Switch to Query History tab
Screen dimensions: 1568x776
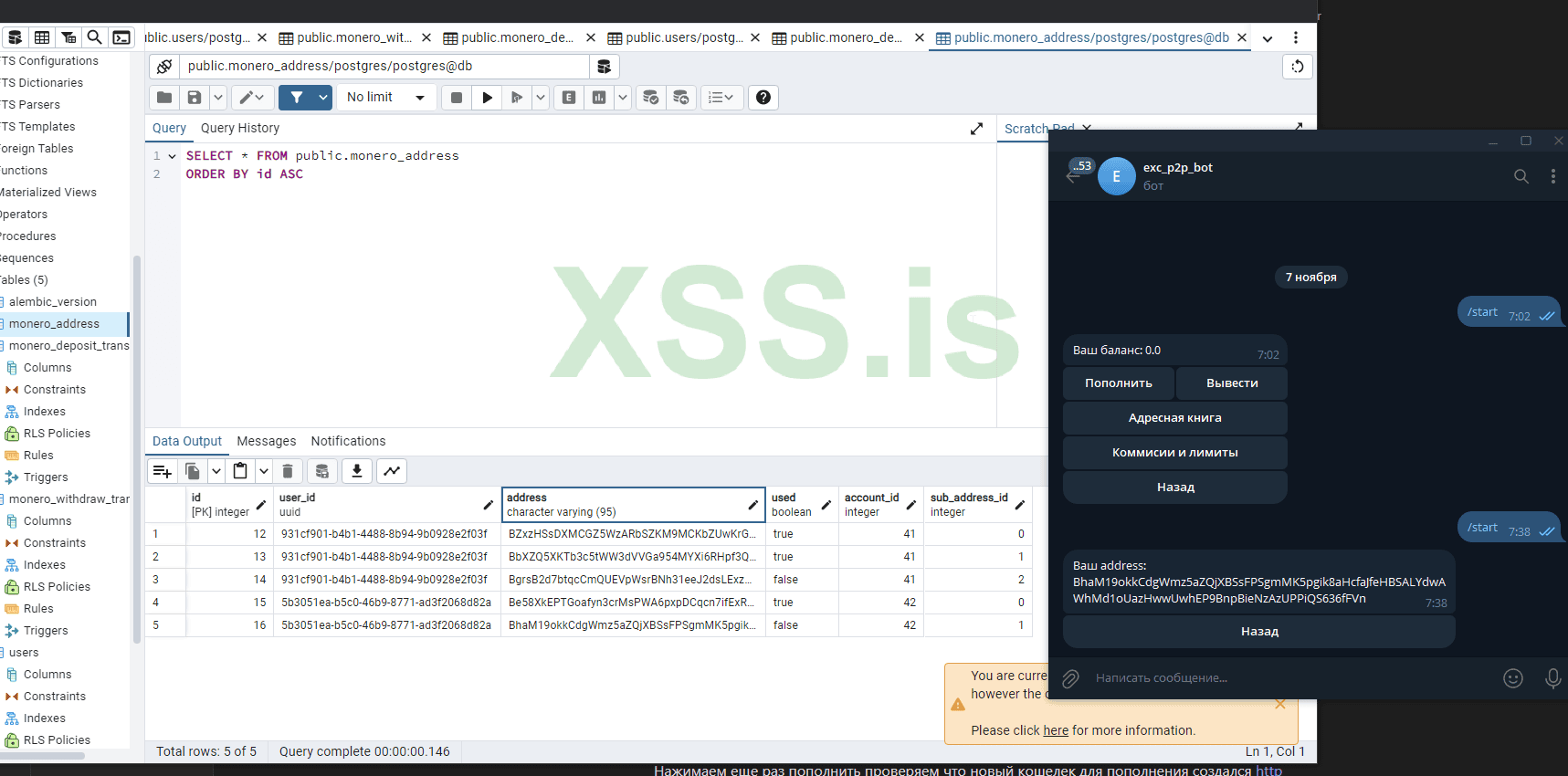point(240,129)
